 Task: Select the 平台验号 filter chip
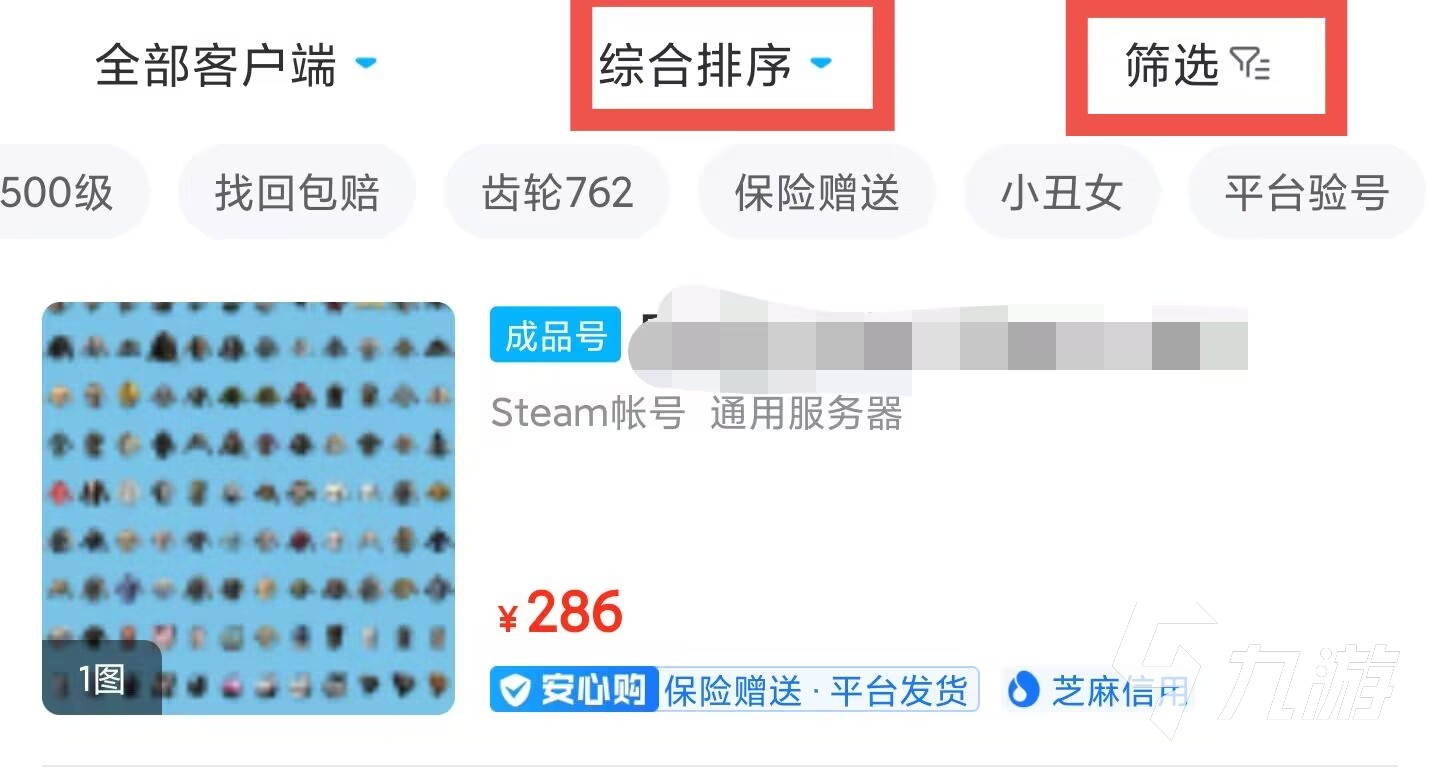point(1306,192)
